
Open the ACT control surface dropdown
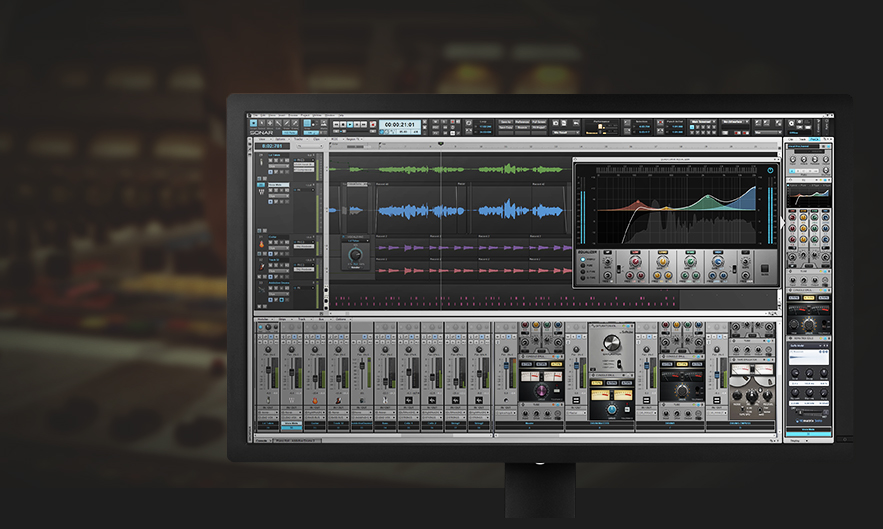(x=736, y=122)
